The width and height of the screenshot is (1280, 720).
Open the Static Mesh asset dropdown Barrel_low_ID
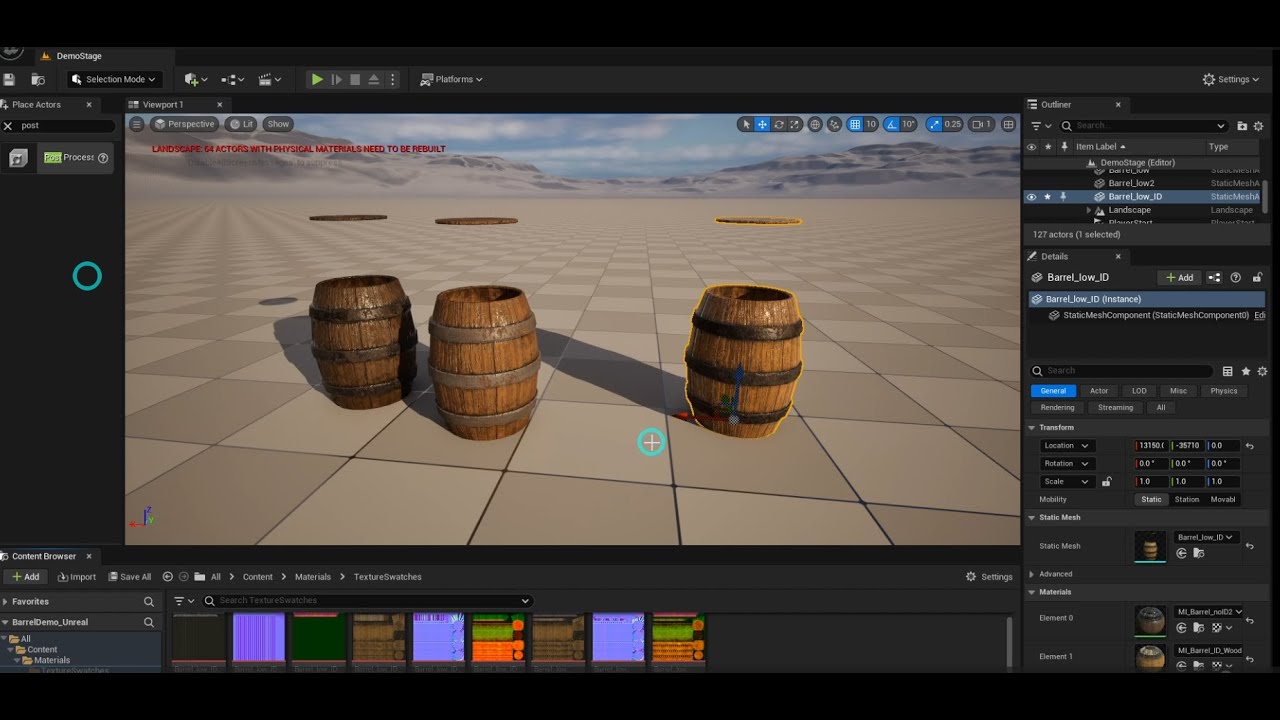1205,537
